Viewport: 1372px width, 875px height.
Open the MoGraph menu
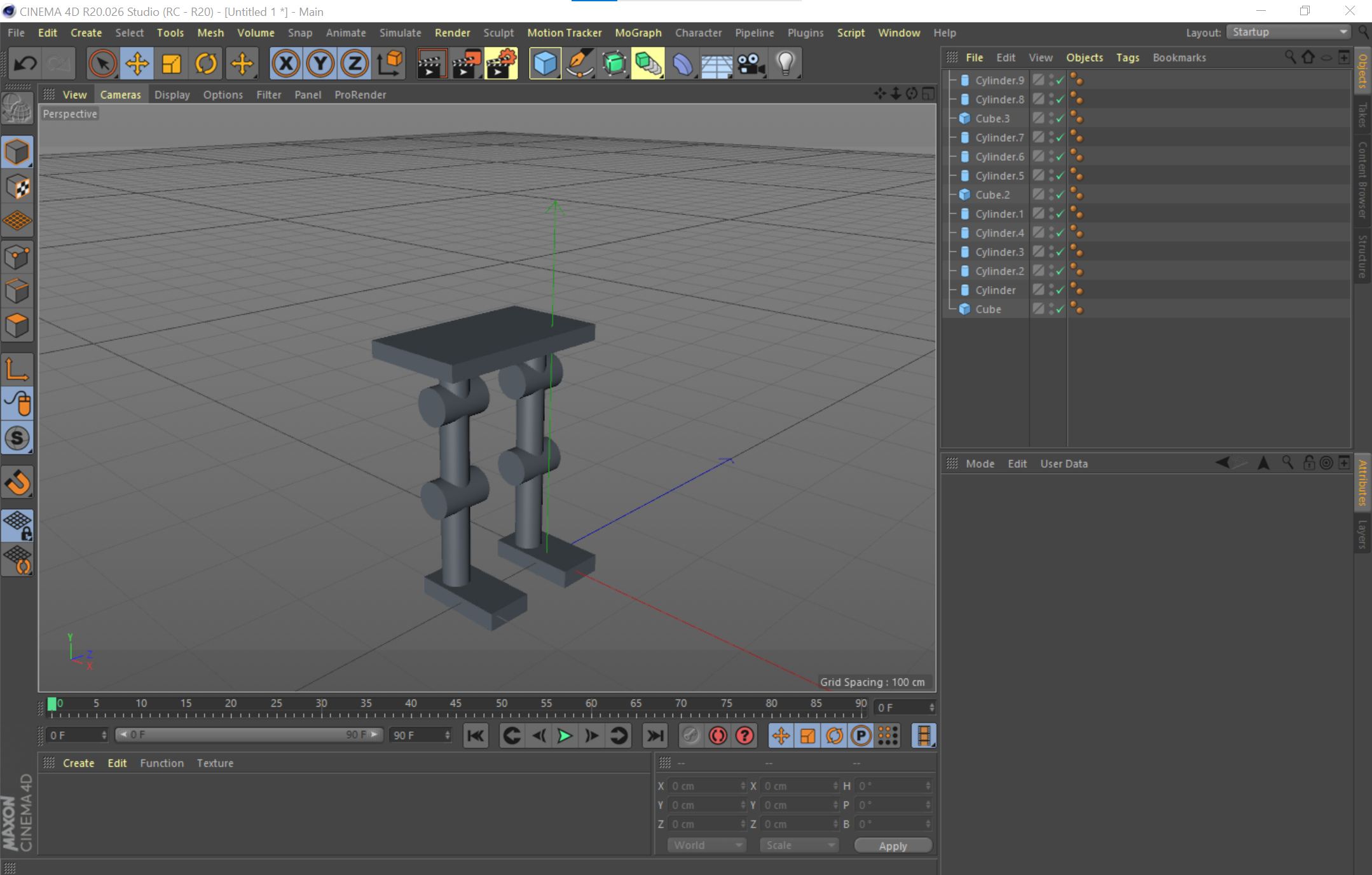(x=638, y=32)
